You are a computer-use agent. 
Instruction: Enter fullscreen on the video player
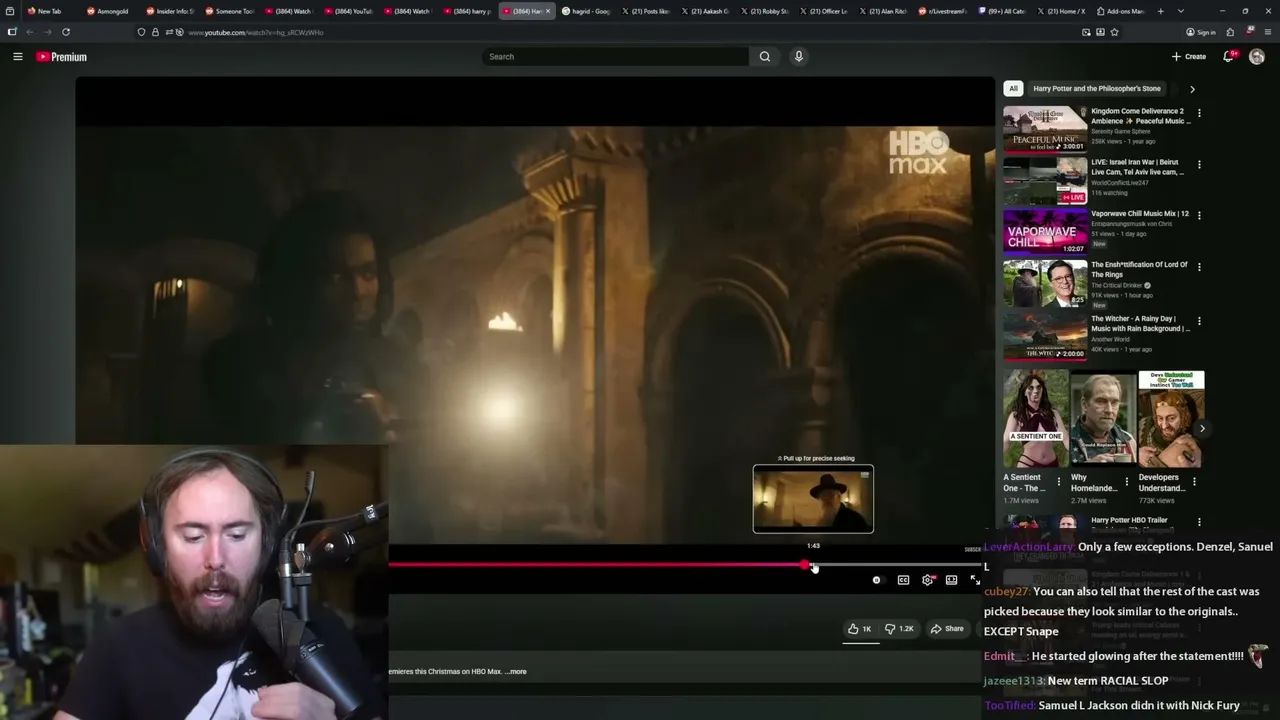[975, 580]
